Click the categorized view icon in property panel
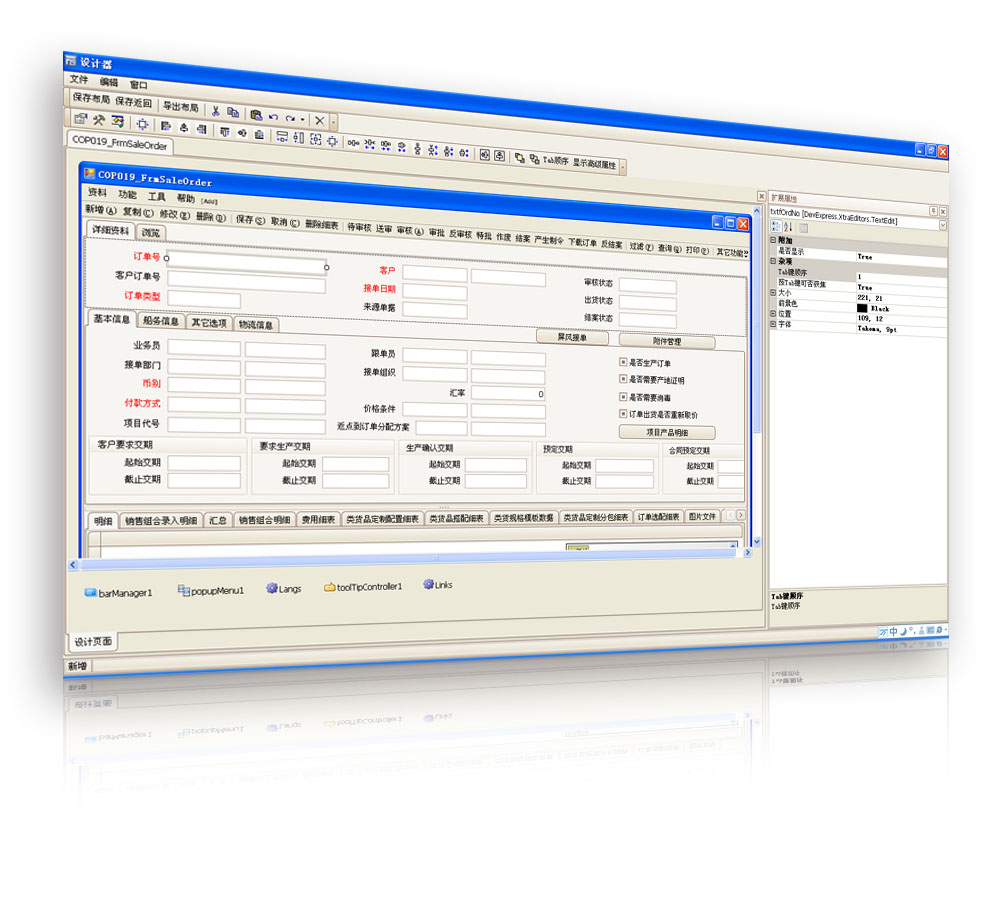The width and height of the screenshot is (1000, 916). coord(775,227)
